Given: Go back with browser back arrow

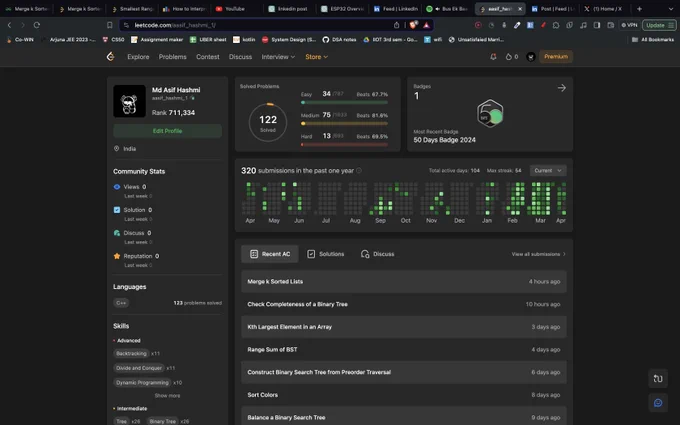Looking at the screenshot, I should tap(9, 25).
